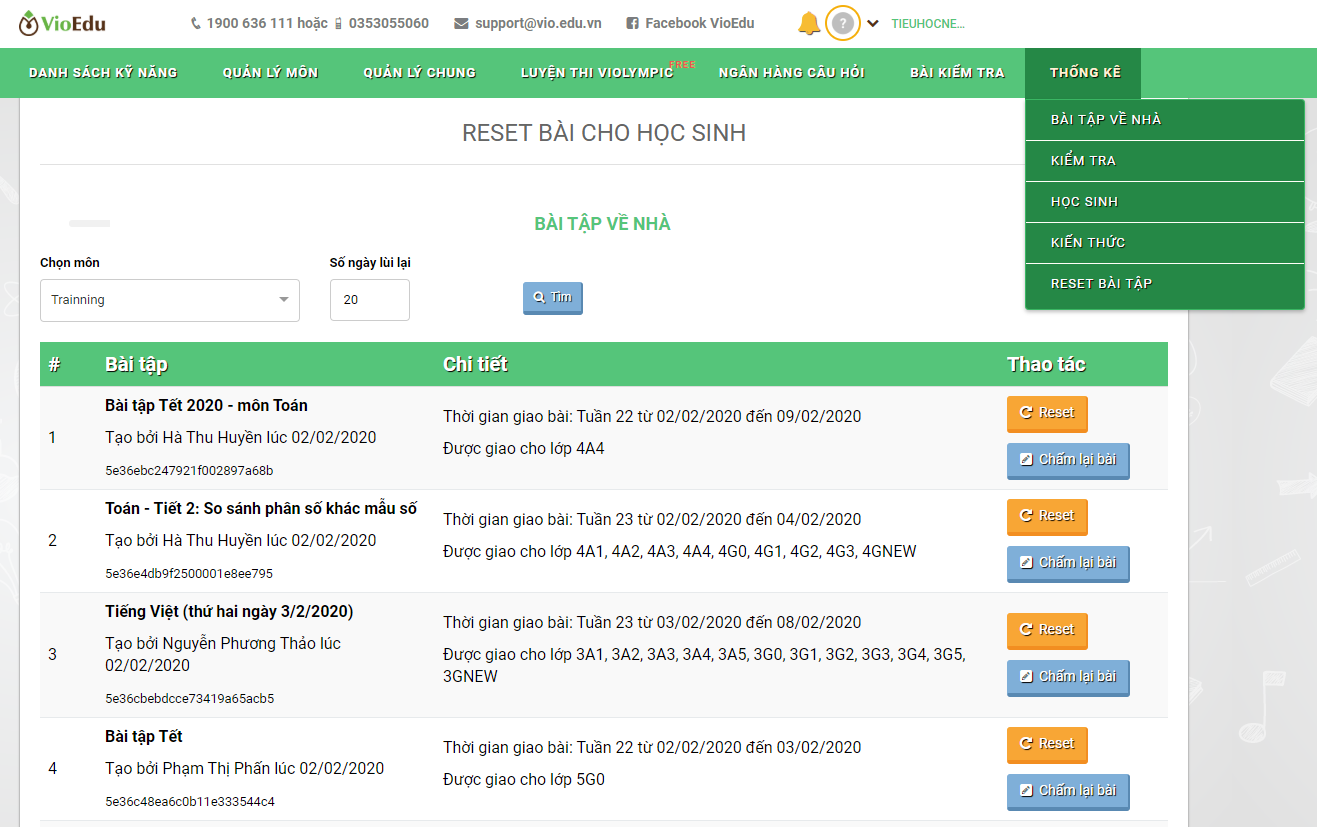Open the notification bell

coord(809,23)
